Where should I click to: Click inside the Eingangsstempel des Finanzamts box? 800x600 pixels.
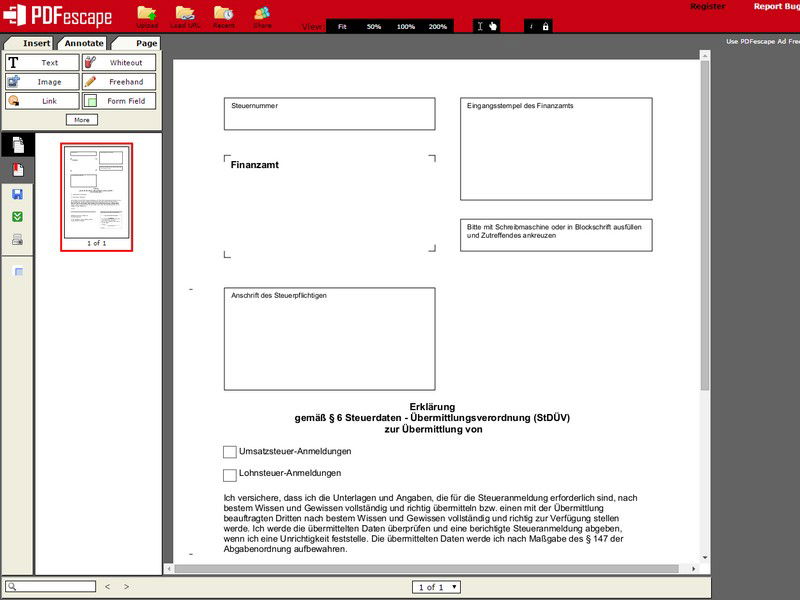[x=556, y=149]
